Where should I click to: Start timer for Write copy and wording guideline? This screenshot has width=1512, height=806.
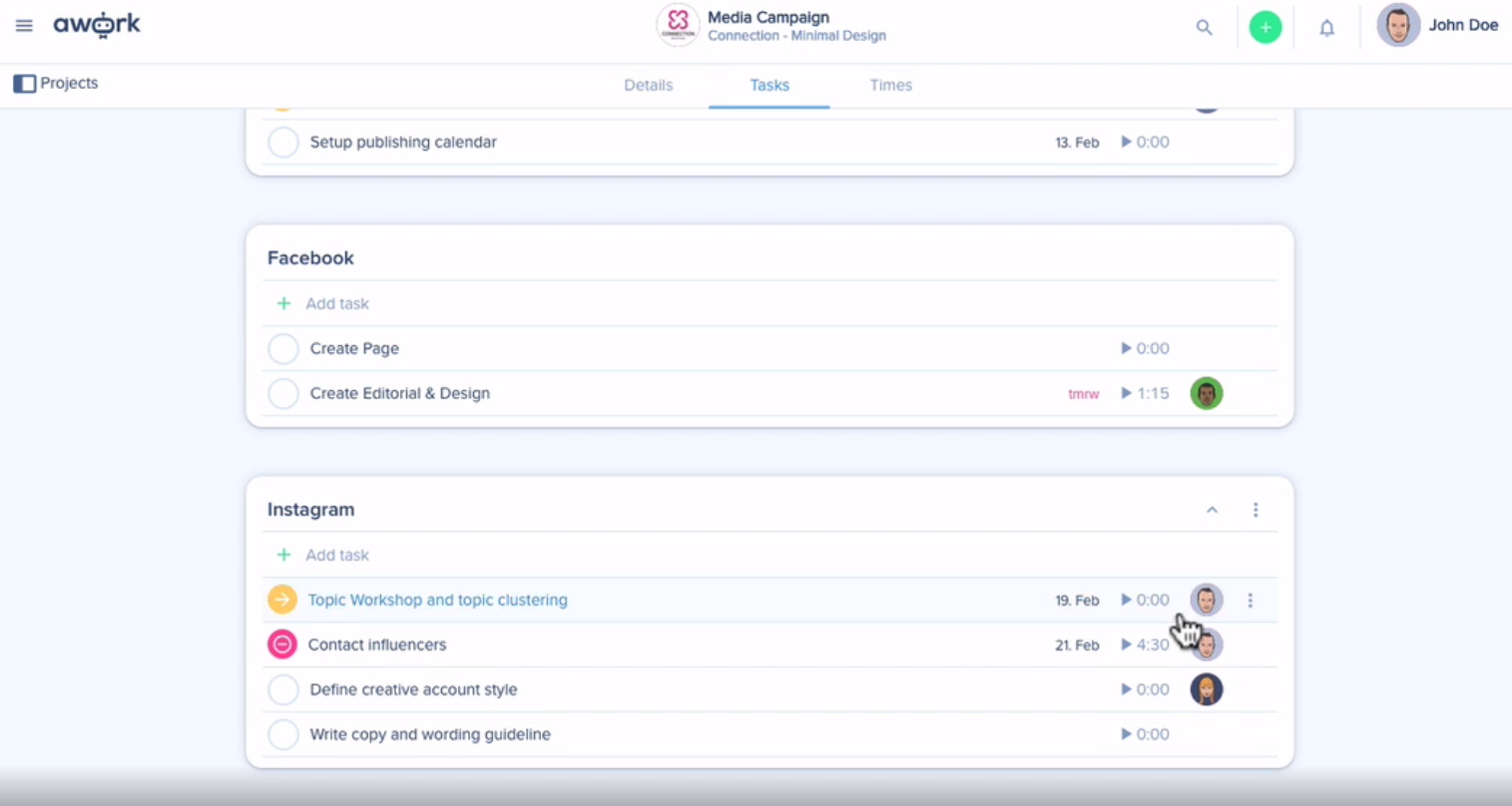coord(1127,734)
